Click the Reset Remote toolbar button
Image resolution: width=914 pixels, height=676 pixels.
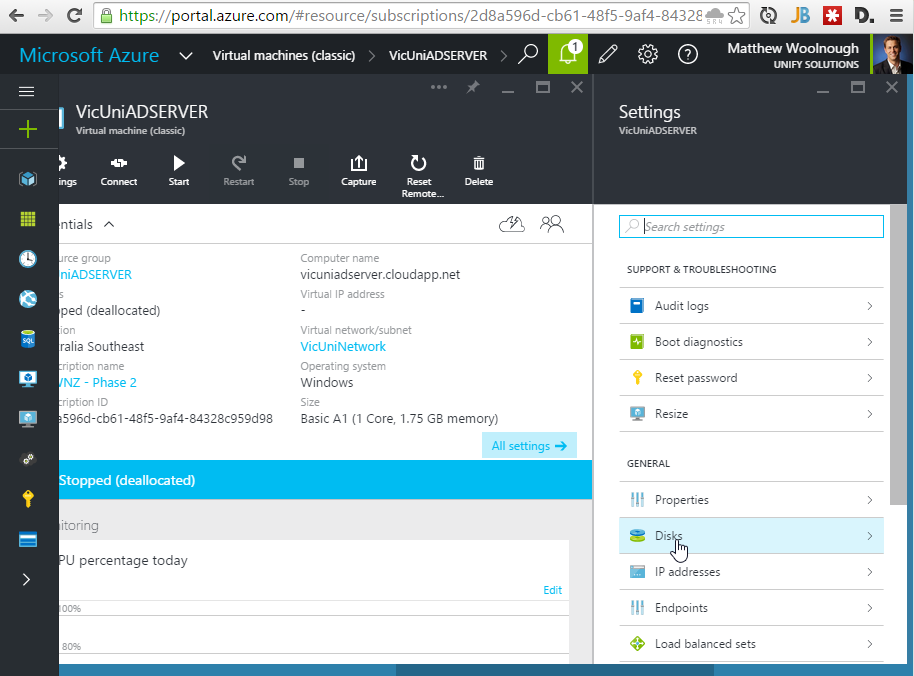[420, 177]
